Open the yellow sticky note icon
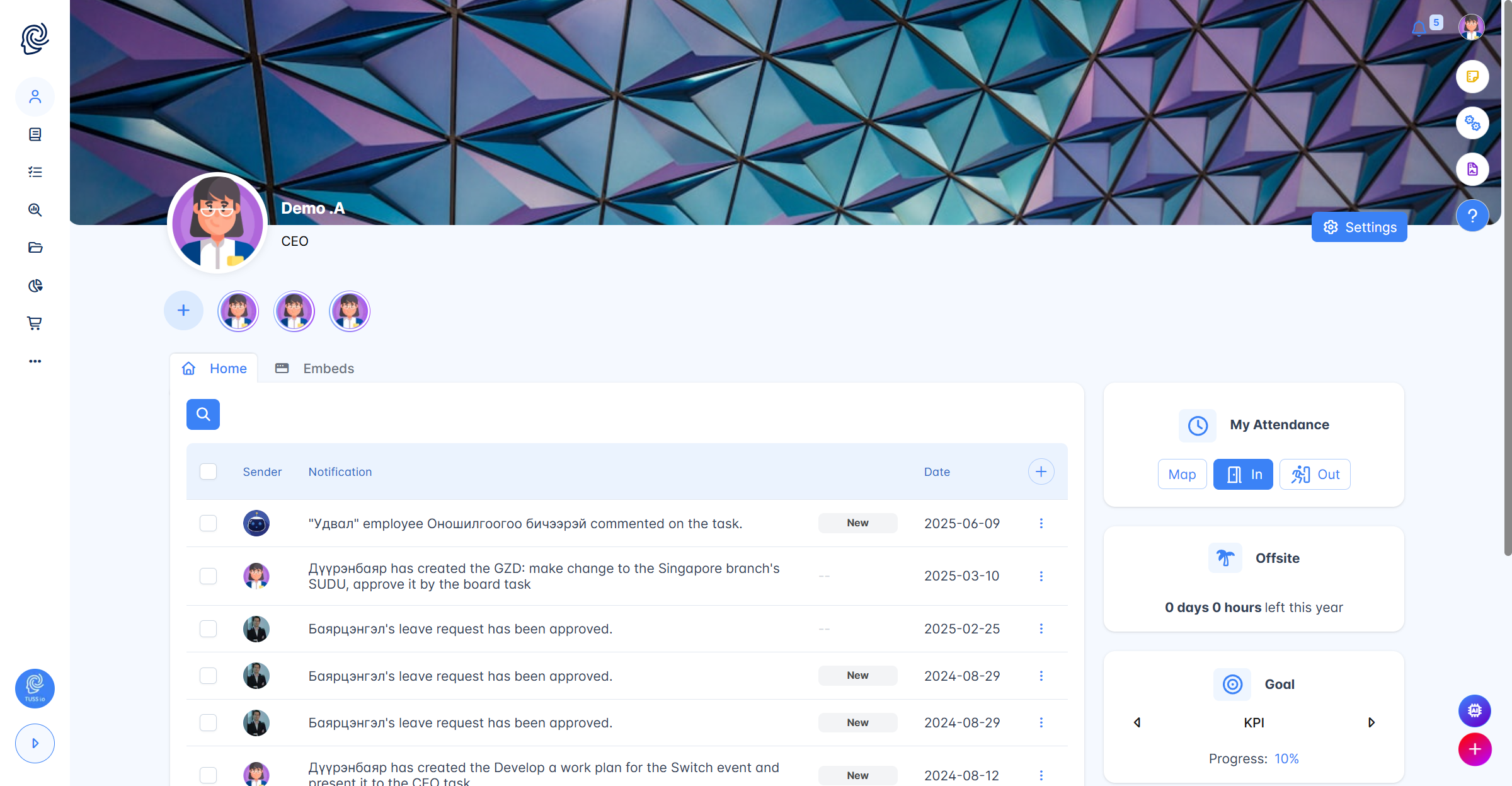Screen dimensions: 1512x786 (1472, 76)
